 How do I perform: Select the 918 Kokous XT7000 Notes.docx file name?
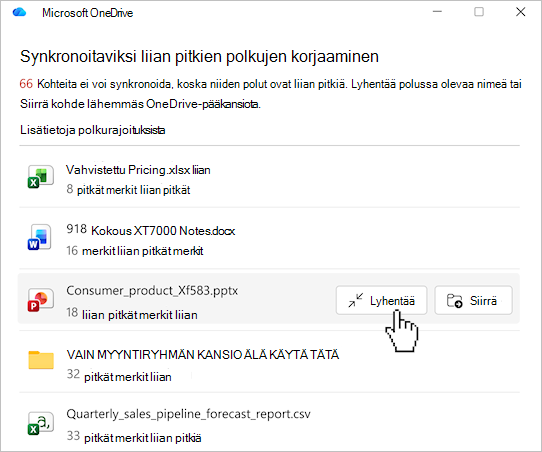point(151,230)
